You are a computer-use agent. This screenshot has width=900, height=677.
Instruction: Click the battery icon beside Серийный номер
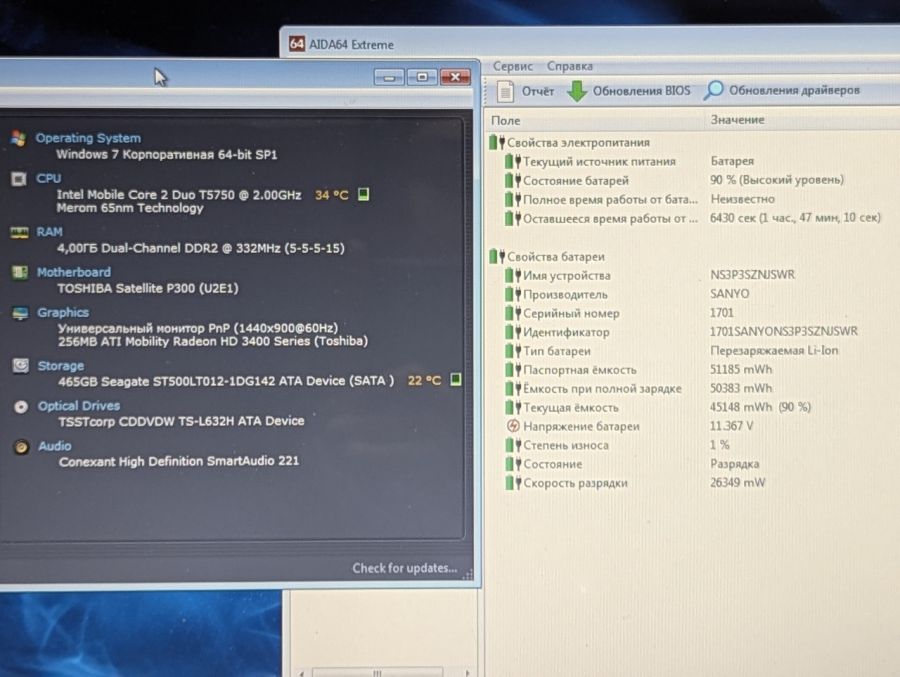513,314
